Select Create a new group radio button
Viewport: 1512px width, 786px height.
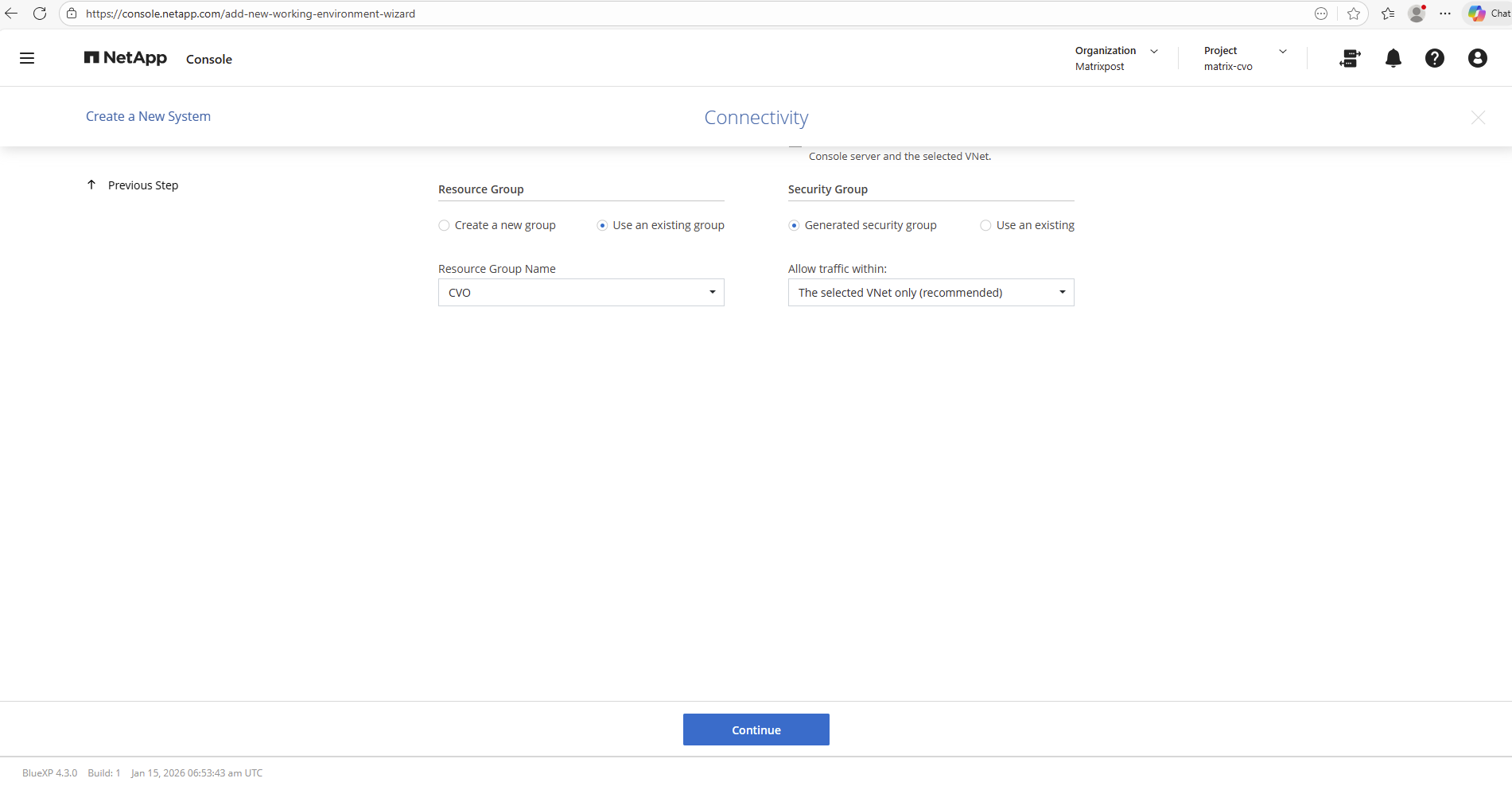pyautogui.click(x=445, y=226)
